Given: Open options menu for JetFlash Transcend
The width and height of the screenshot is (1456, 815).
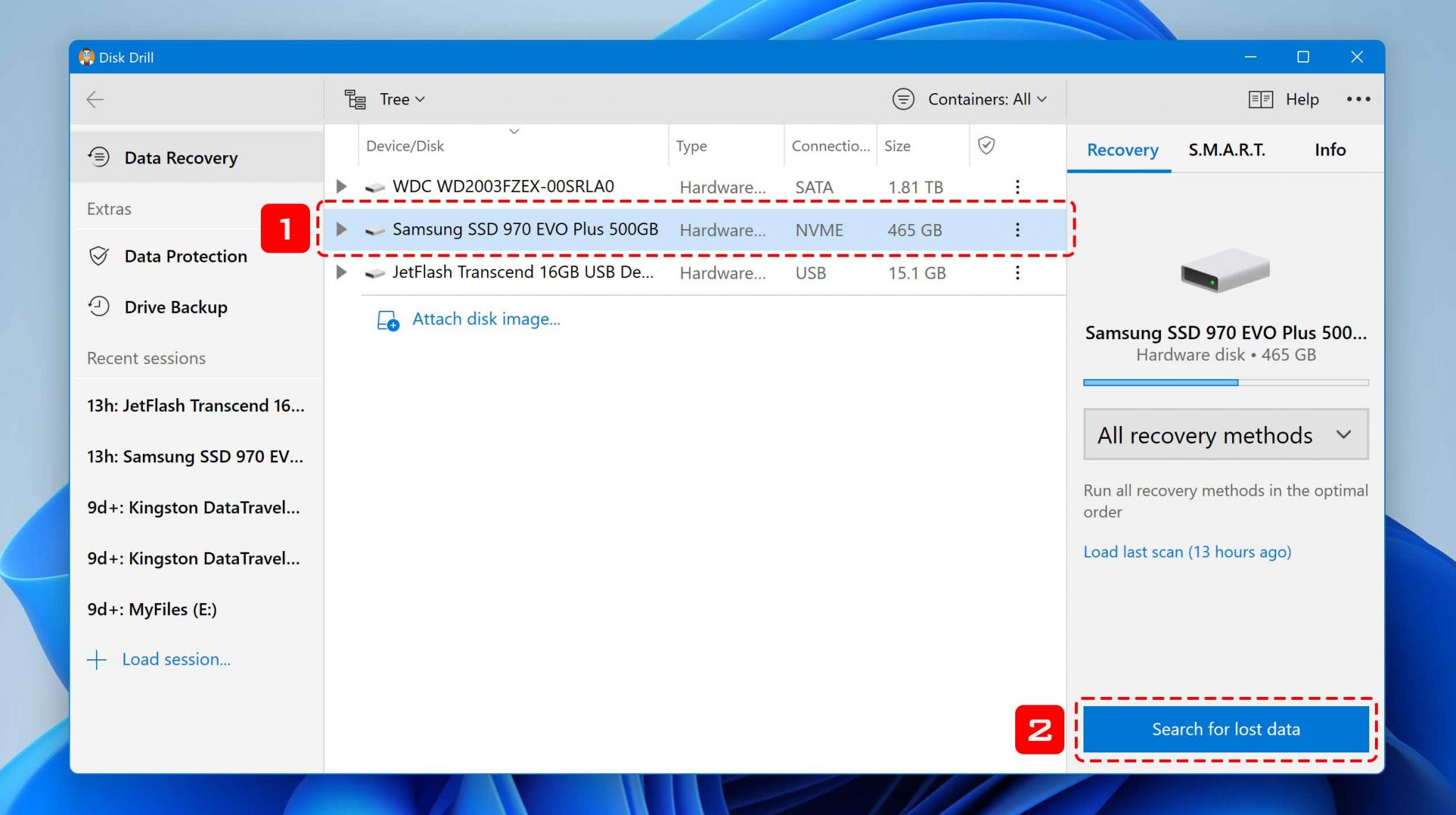Looking at the screenshot, I should click(x=1017, y=272).
